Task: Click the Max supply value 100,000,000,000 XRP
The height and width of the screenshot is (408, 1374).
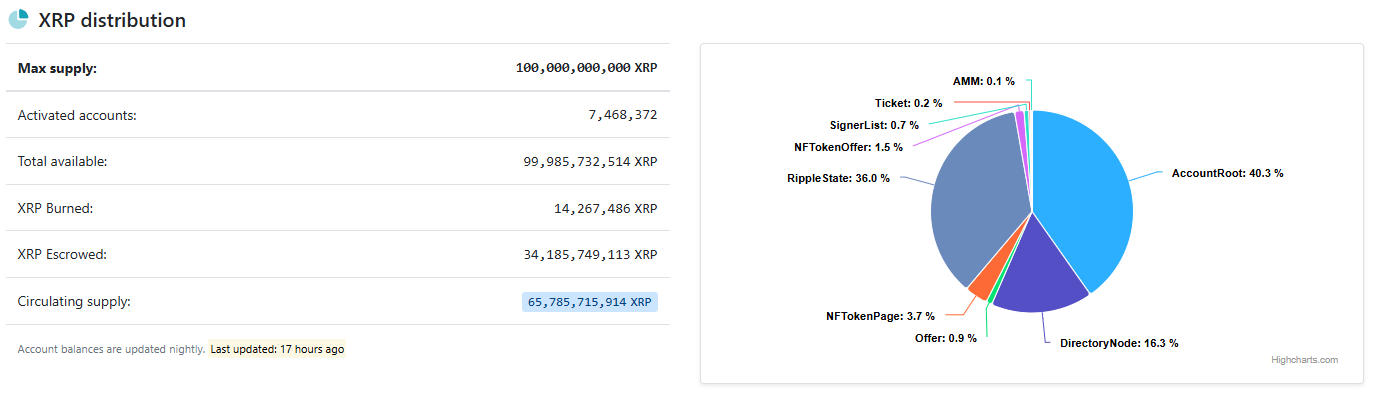Action: pos(586,68)
